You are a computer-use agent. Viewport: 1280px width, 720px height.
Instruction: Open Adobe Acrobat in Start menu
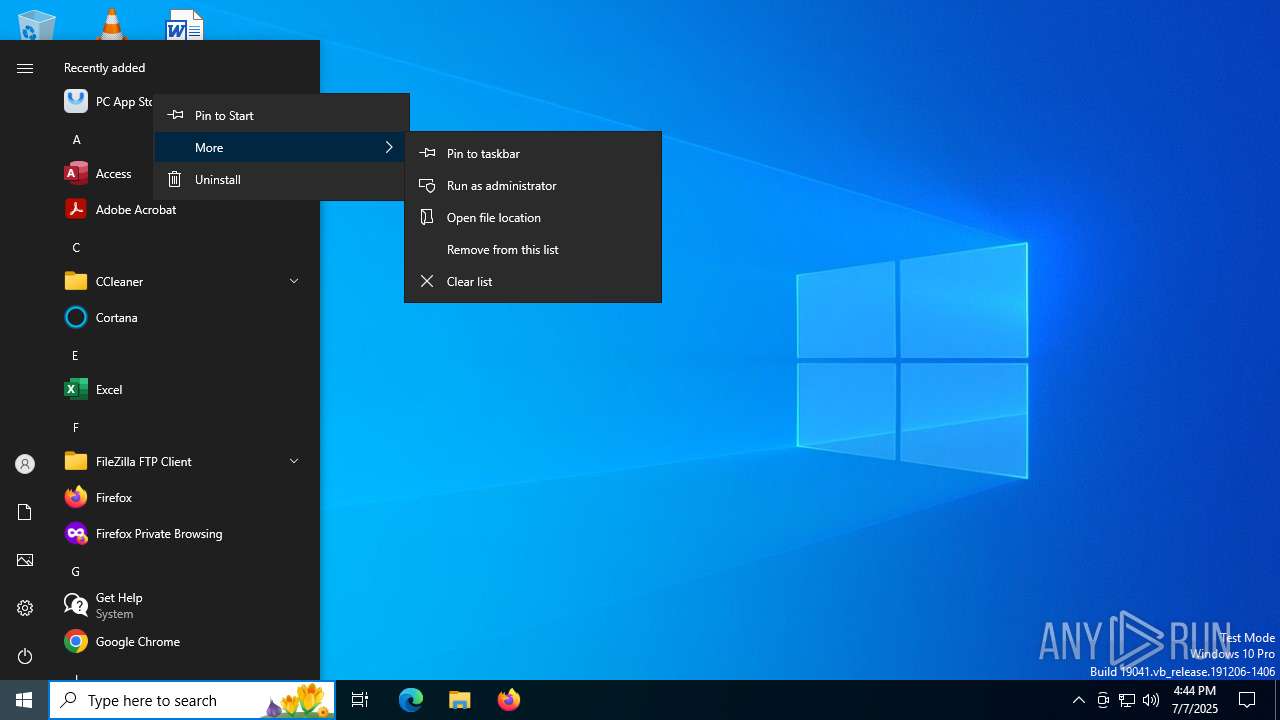185,209
